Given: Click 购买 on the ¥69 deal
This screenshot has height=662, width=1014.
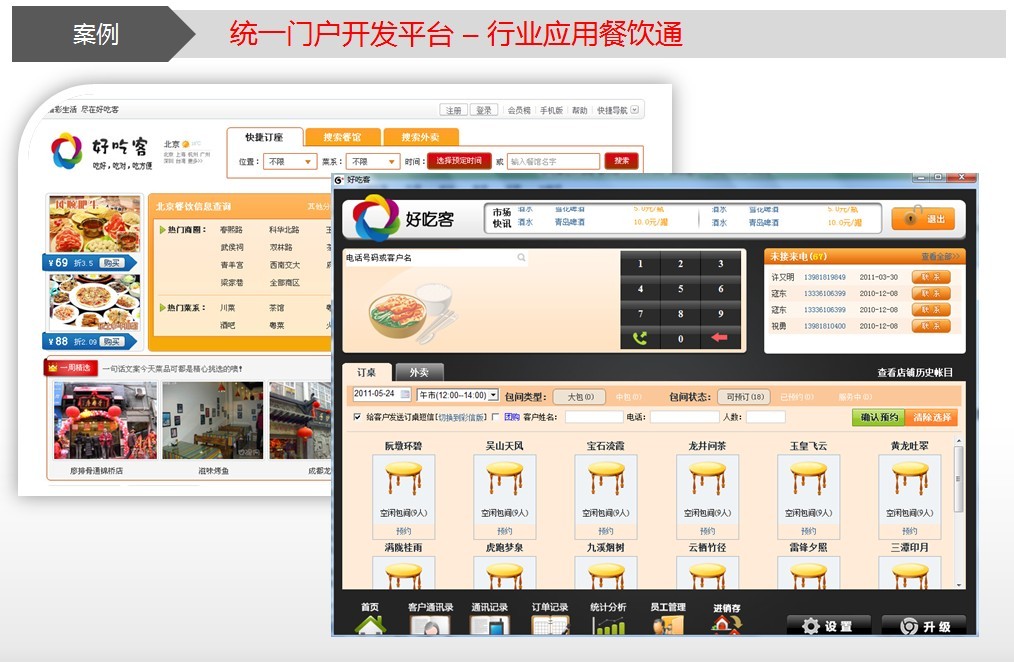Looking at the screenshot, I should click(111, 262).
